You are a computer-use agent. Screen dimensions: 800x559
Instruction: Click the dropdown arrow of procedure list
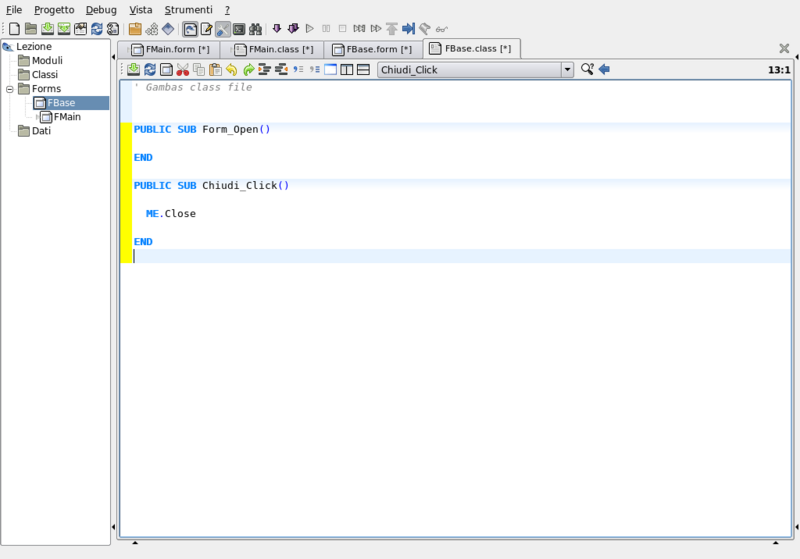(567, 70)
